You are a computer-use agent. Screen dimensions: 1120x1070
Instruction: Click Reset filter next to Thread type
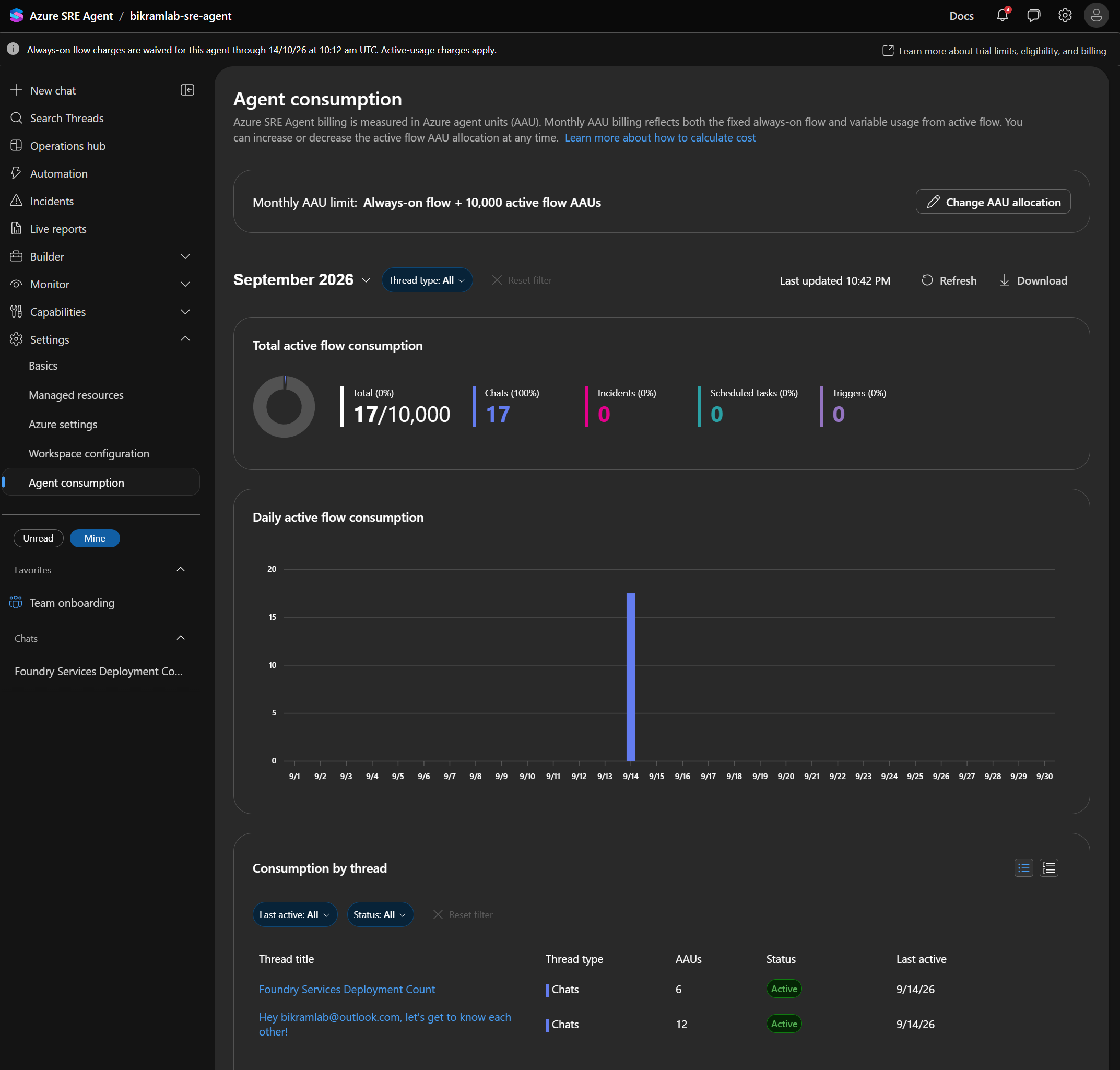[522, 280]
